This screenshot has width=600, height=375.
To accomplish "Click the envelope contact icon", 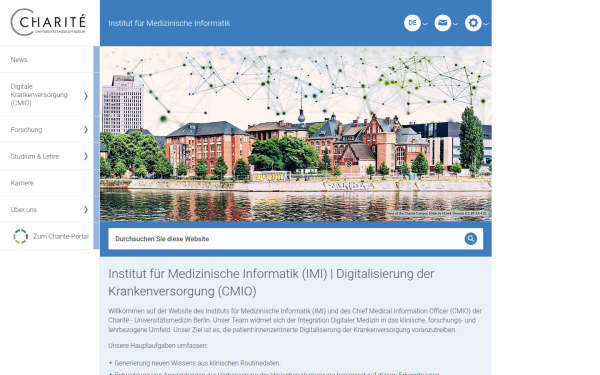I will click(443, 23).
